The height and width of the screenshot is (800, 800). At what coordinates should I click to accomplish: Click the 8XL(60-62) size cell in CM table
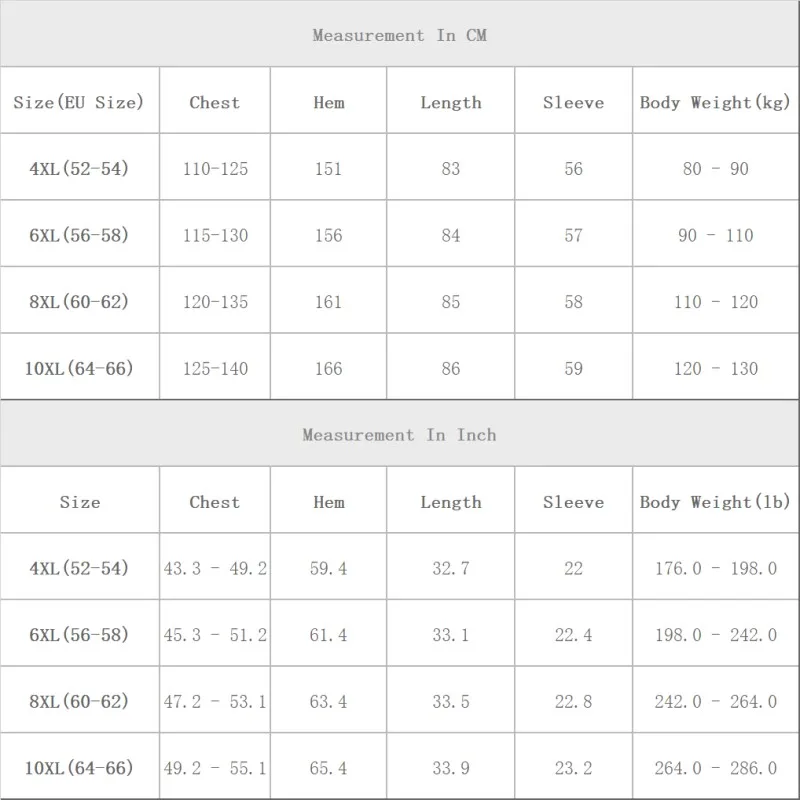click(x=79, y=302)
